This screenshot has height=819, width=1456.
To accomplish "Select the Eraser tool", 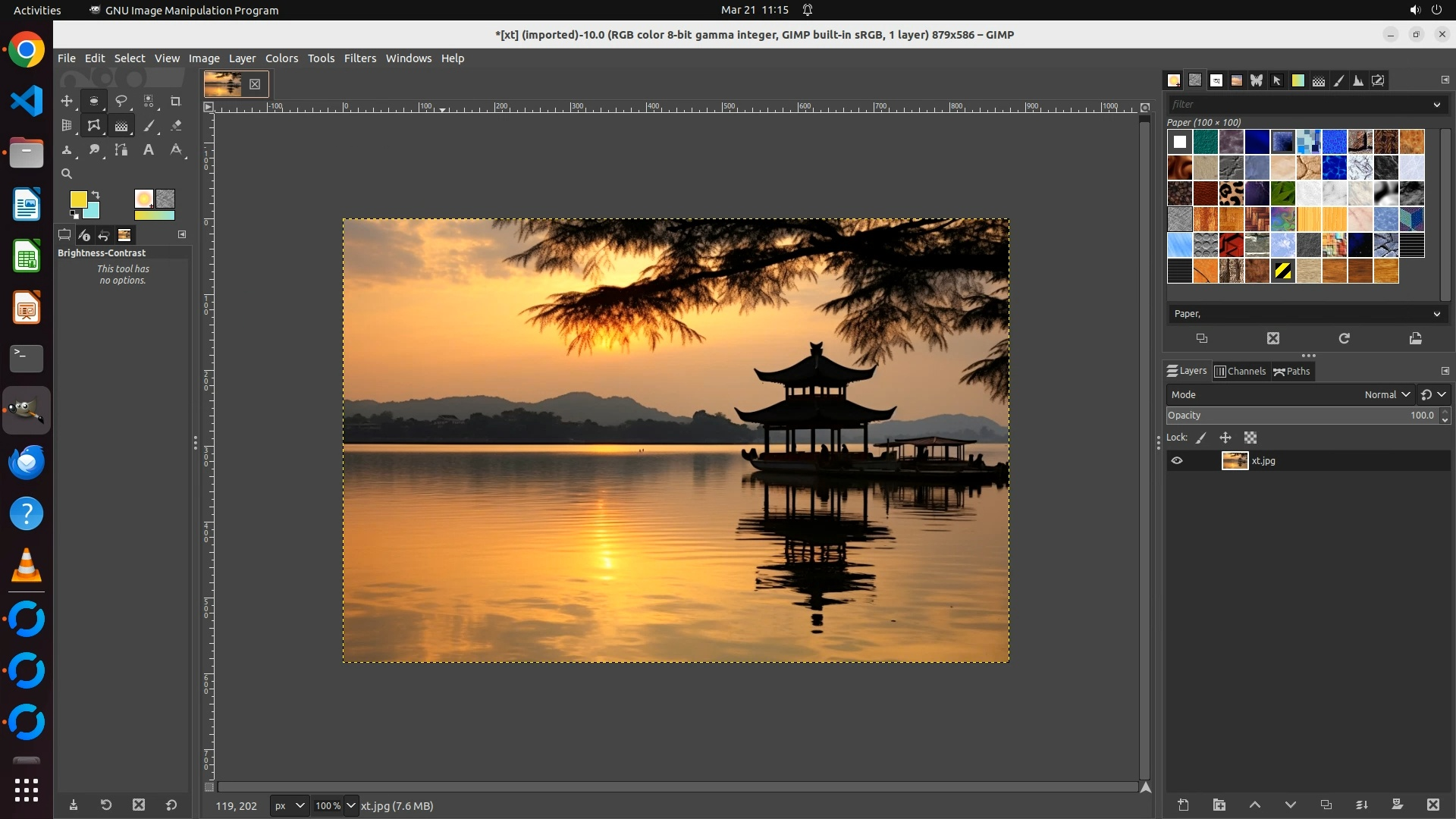I will pyautogui.click(x=176, y=126).
